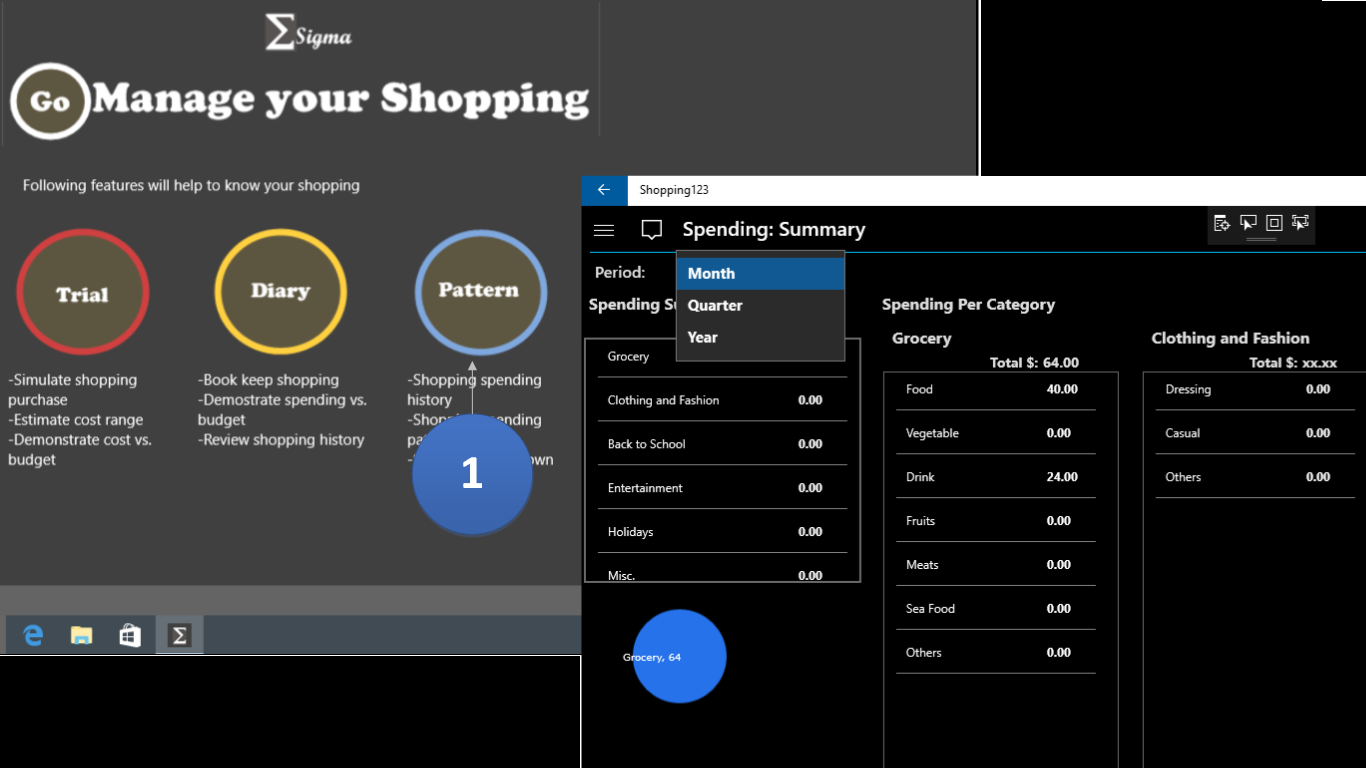This screenshot has height=768, width=1366.
Task: Launch Microsoft Edge from the taskbar
Action: point(33,635)
